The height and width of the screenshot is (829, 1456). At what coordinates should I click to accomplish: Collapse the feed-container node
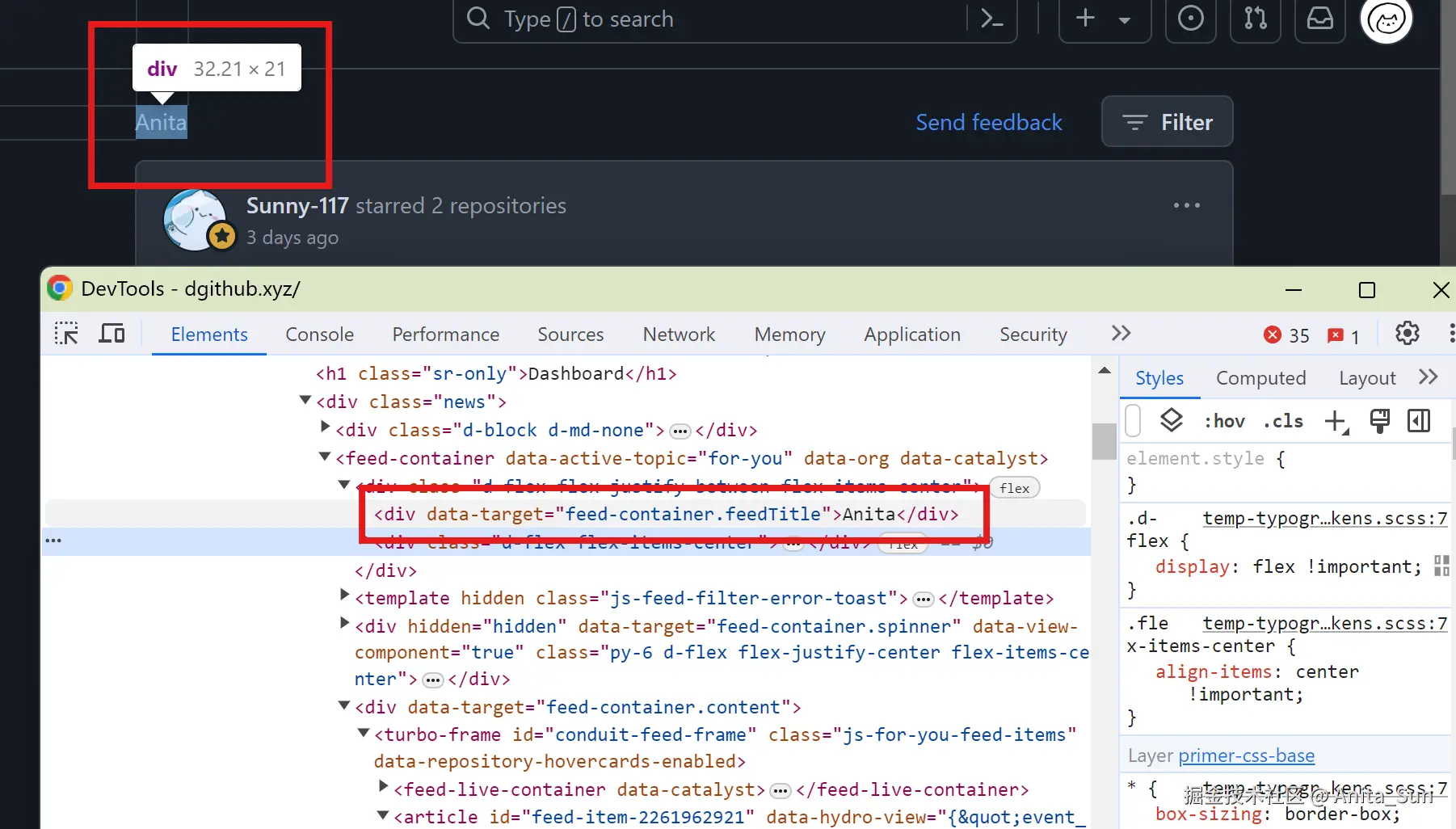tap(325, 457)
